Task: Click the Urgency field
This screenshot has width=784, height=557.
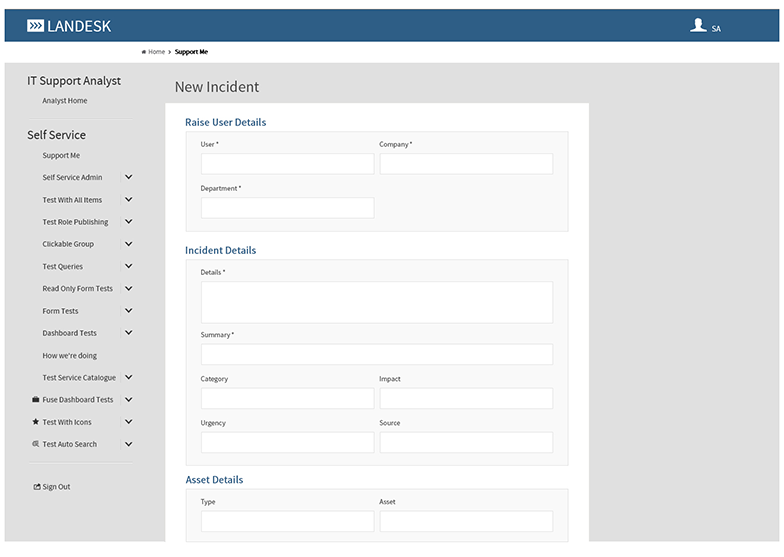Action: click(x=287, y=442)
